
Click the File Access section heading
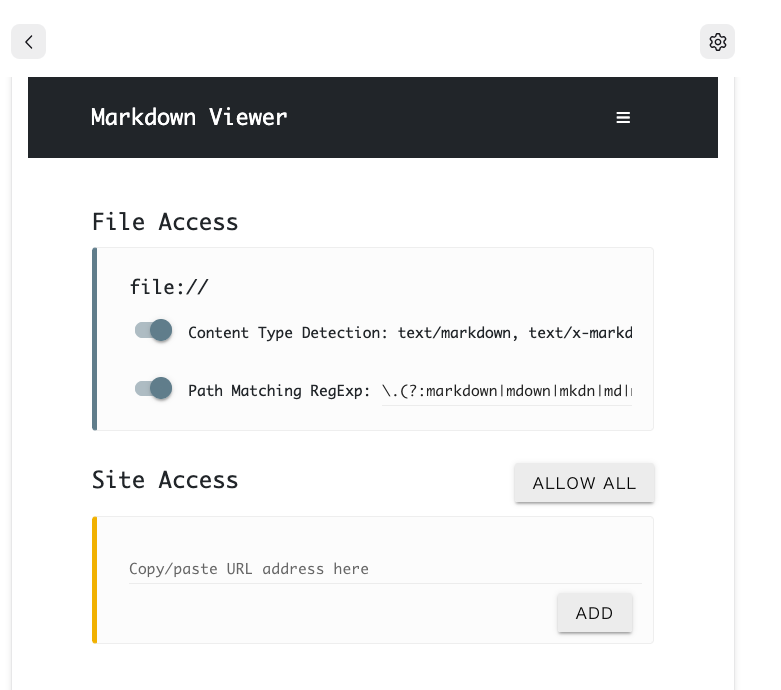165,222
